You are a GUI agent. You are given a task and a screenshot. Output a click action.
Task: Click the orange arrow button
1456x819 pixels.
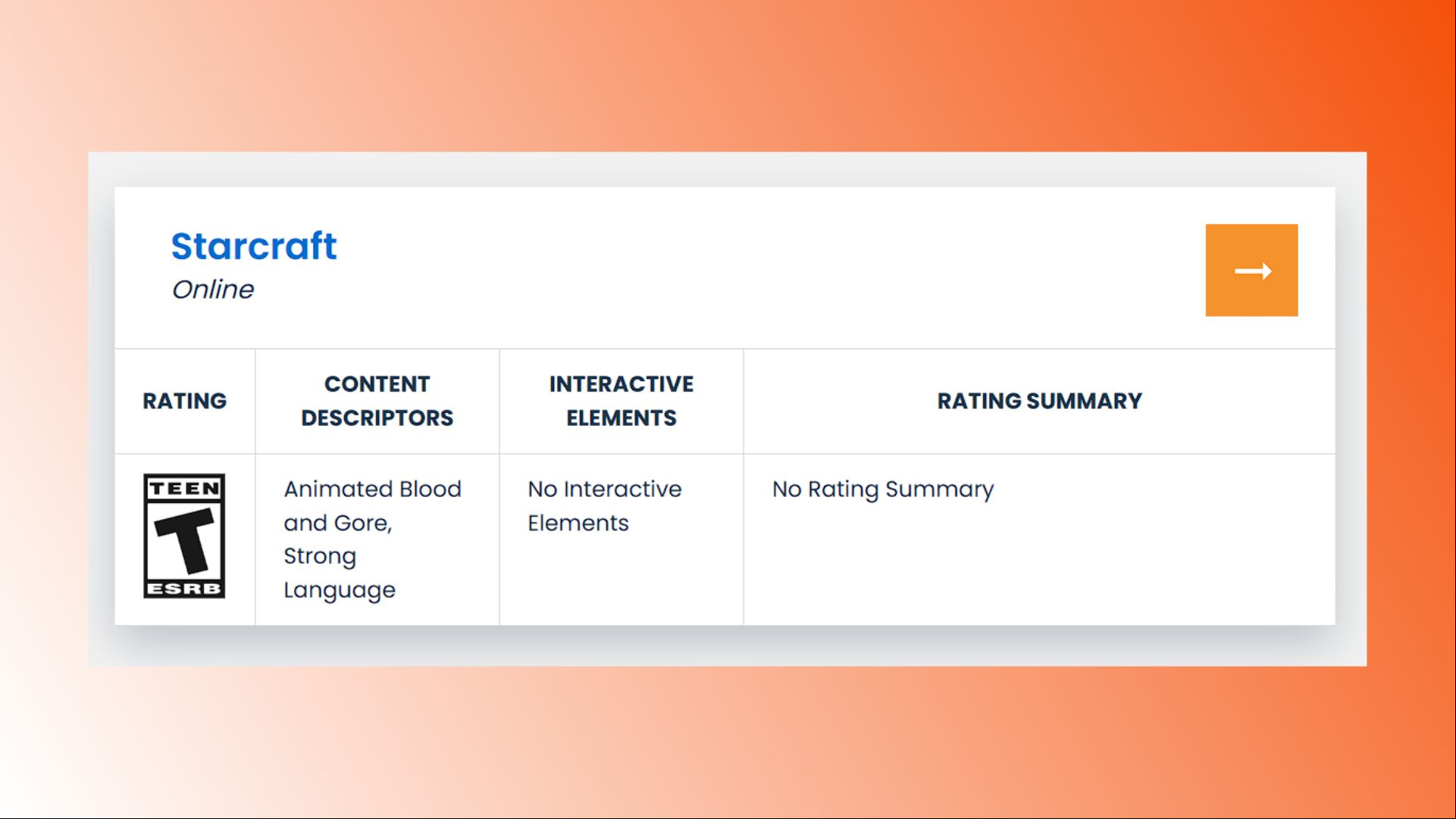1251,270
